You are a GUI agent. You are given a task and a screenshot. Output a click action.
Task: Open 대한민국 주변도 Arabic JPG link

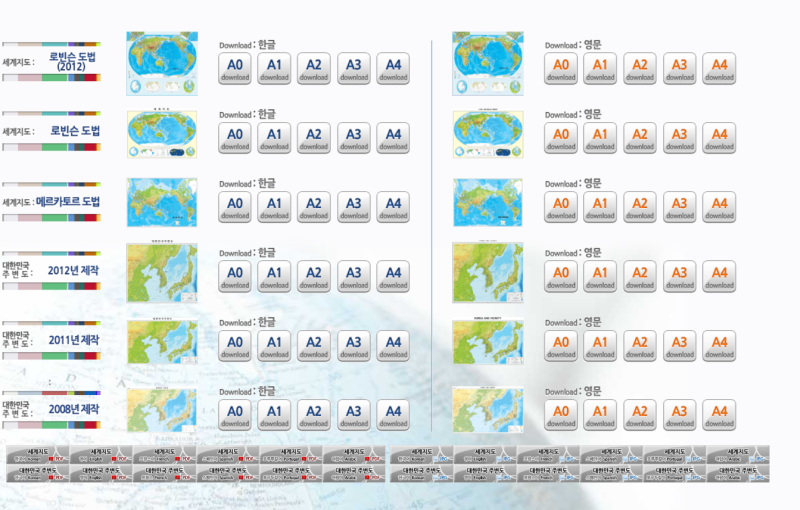738,473
